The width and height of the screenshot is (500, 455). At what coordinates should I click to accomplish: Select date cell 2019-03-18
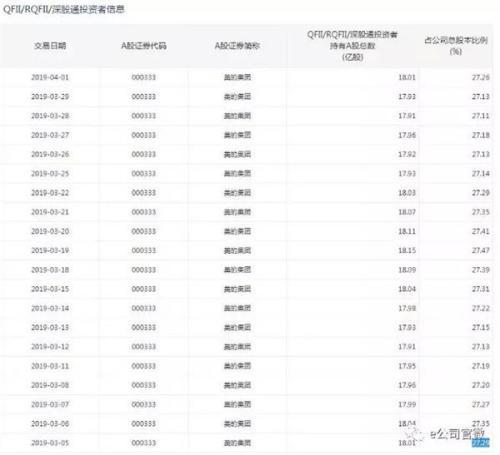point(50,270)
